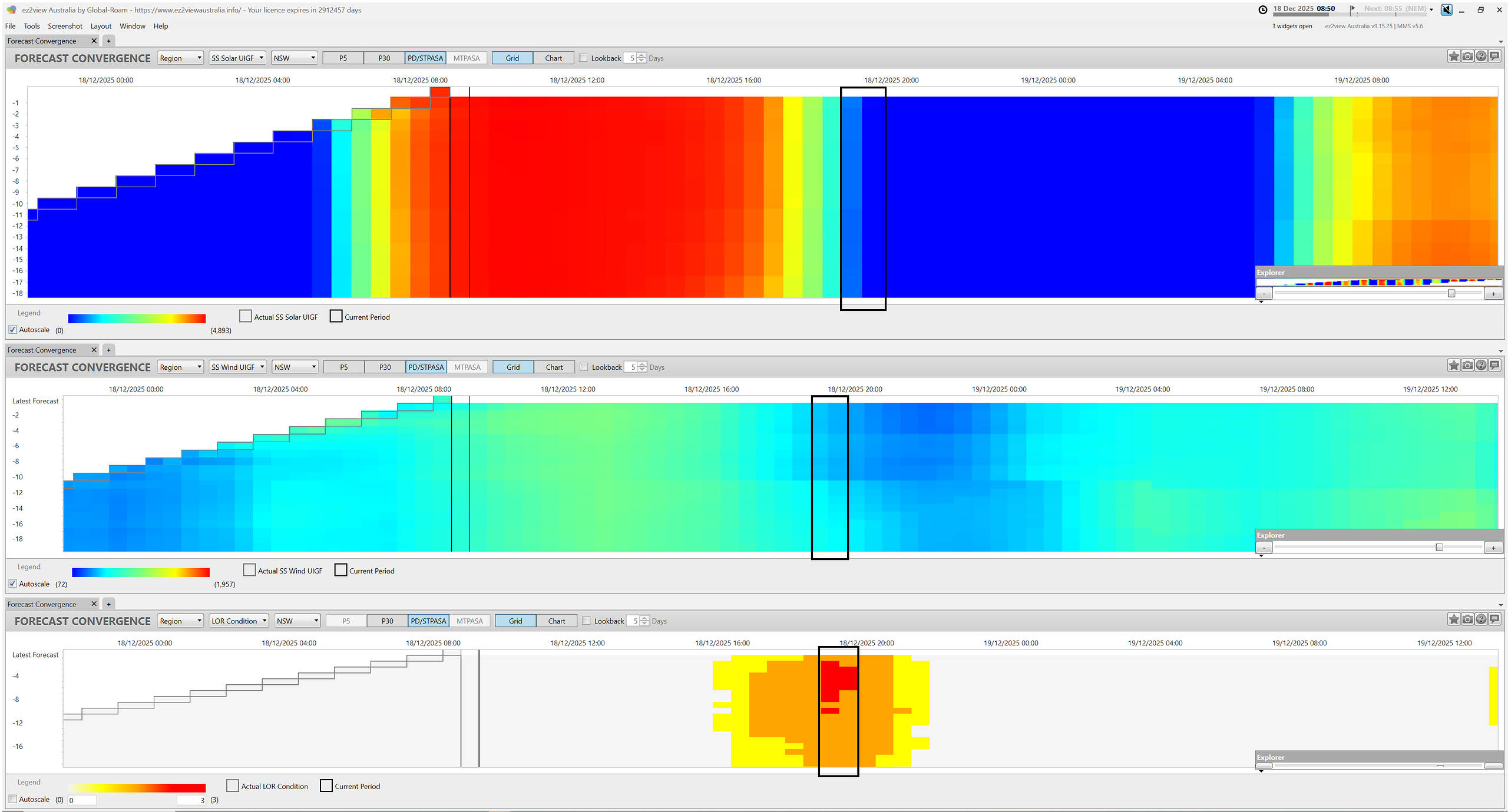Click the mute sound icon in title bar
The height and width of the screenshot is (812, 1508).
tap(1446, 9)
